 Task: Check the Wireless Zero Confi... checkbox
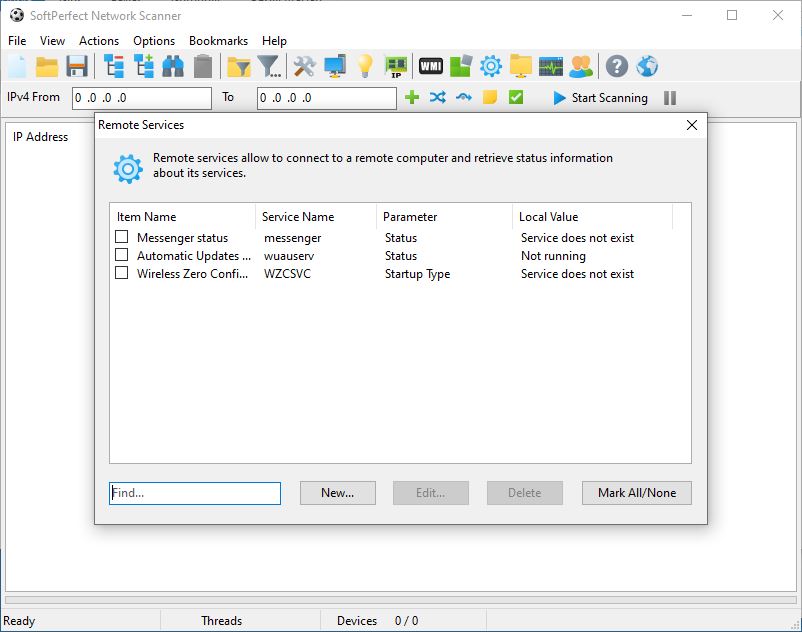122,273
